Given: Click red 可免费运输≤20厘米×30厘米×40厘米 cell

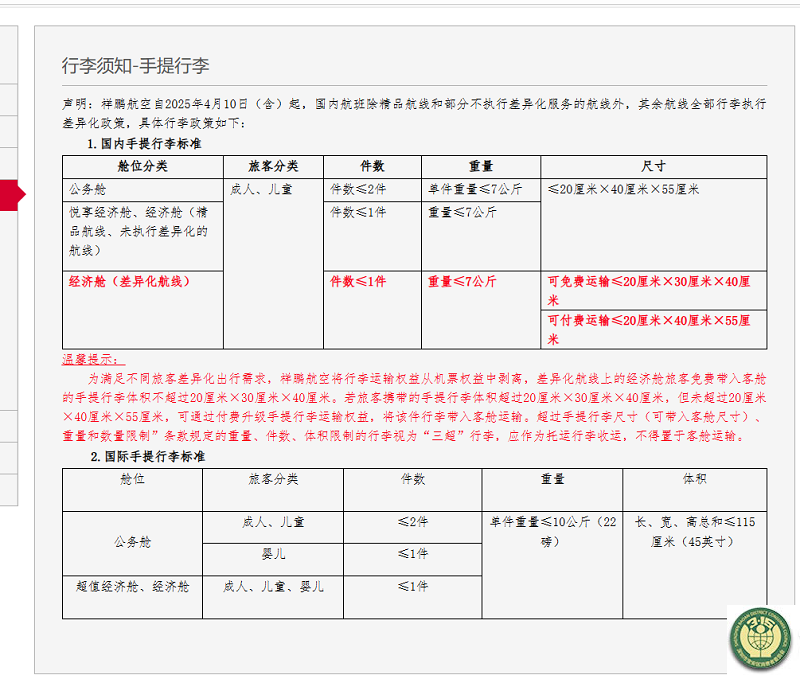Looking at the screenshot, I should (654, 290).
